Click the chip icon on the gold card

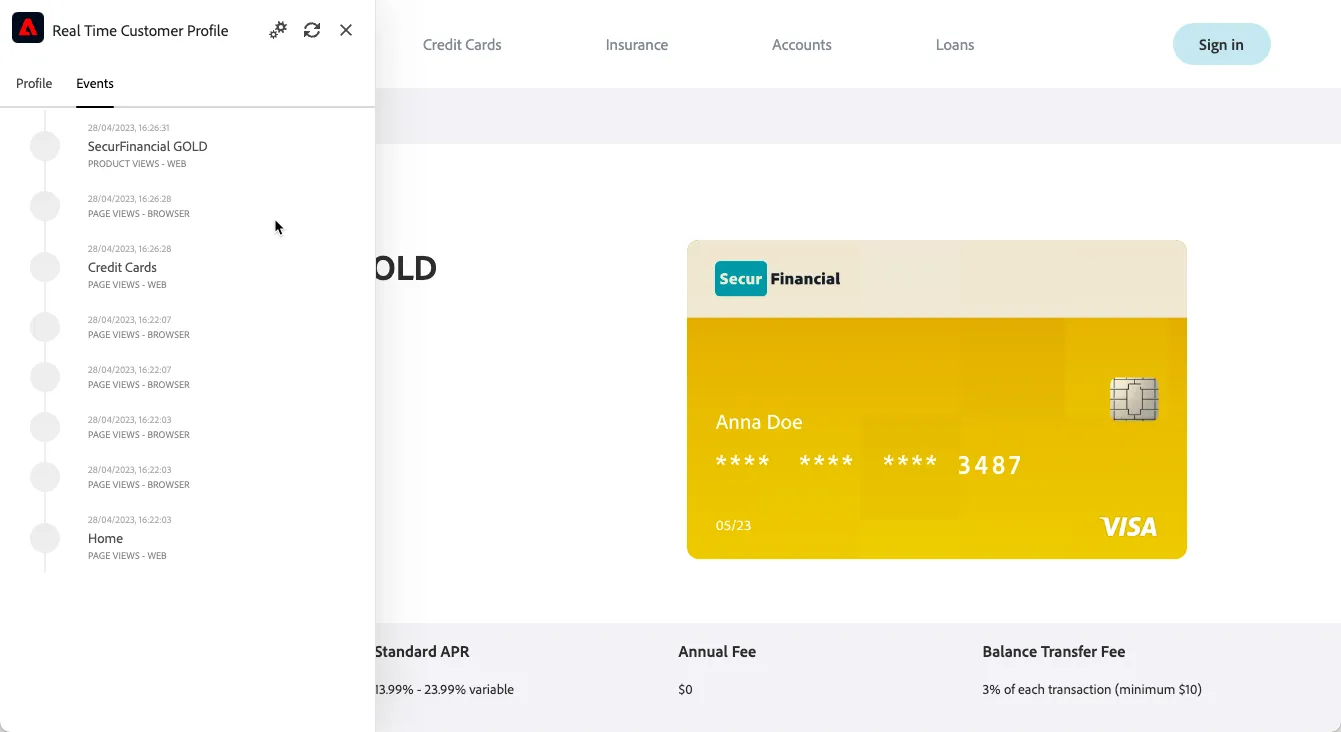click(1134, 399)
